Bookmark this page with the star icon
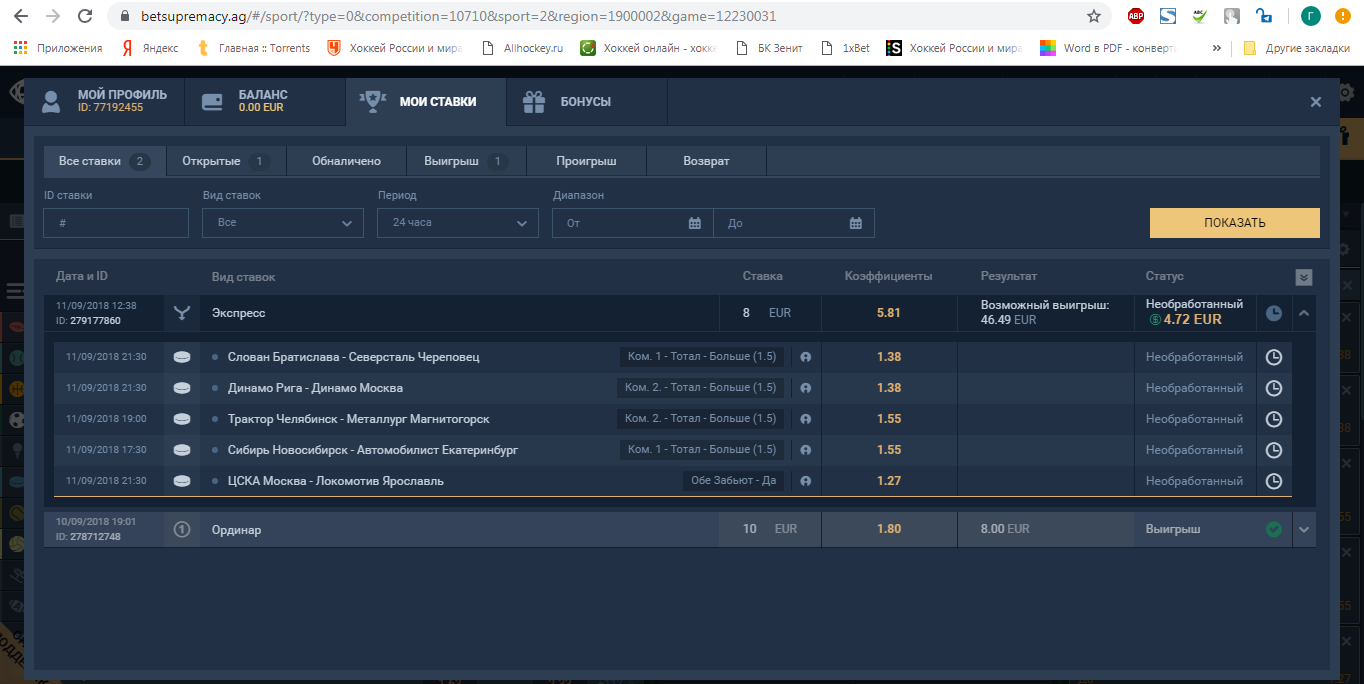This screenshot has width=1364, height=684. pos(1094,16)
